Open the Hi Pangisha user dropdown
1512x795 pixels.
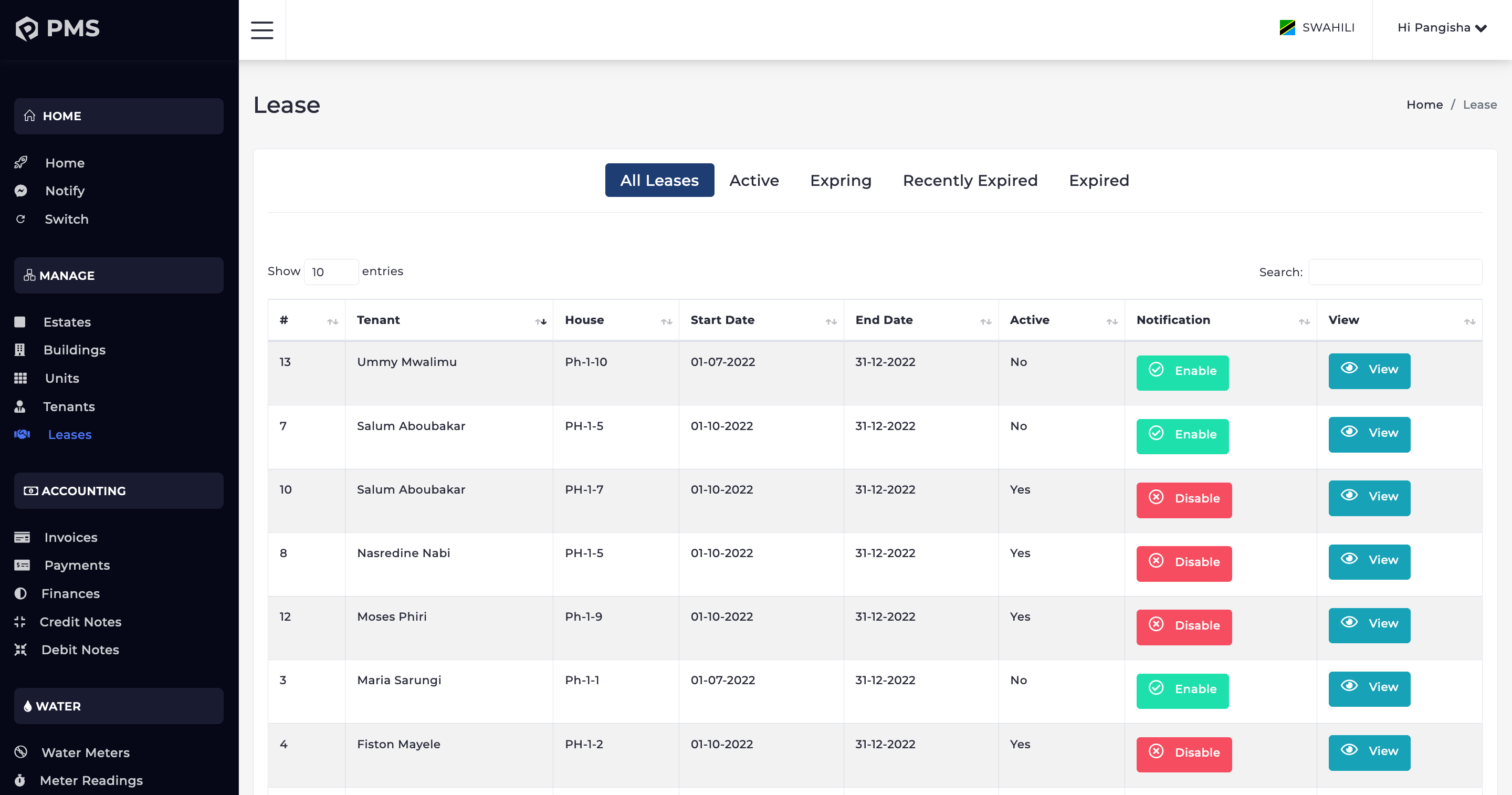[1441, 28]
